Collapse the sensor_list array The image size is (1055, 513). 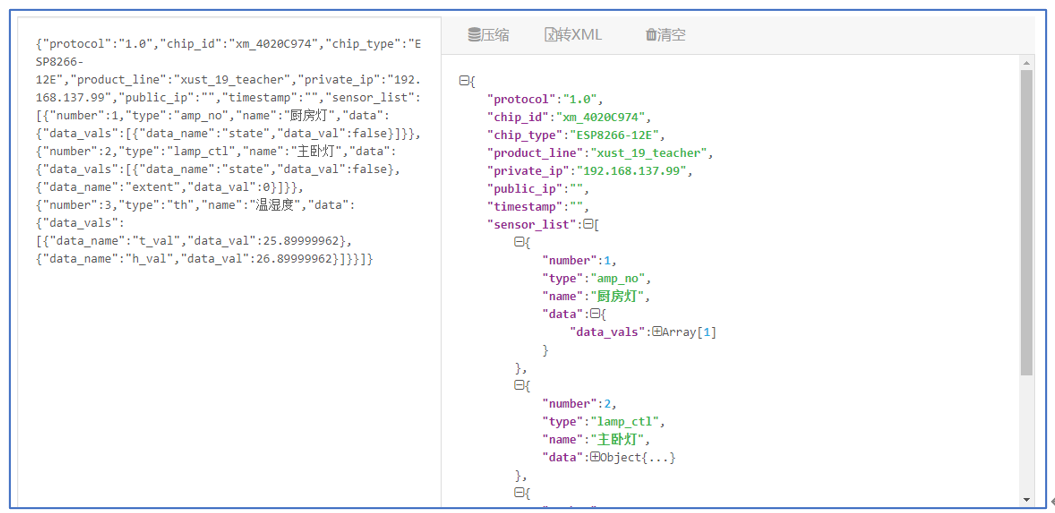pyautogui.click(x=587, y=224)
